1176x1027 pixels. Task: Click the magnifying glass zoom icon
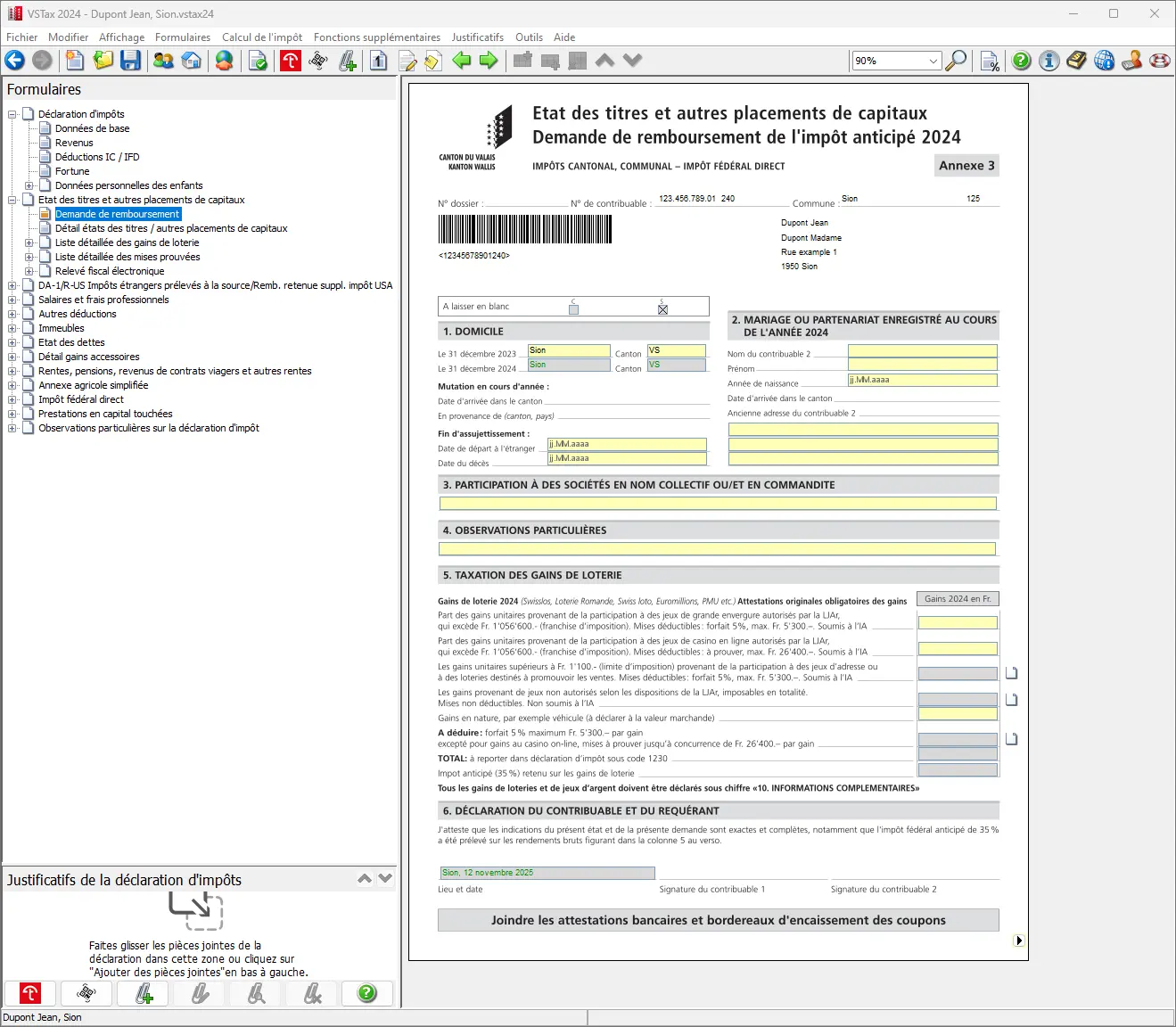click(x=956, y=61)
